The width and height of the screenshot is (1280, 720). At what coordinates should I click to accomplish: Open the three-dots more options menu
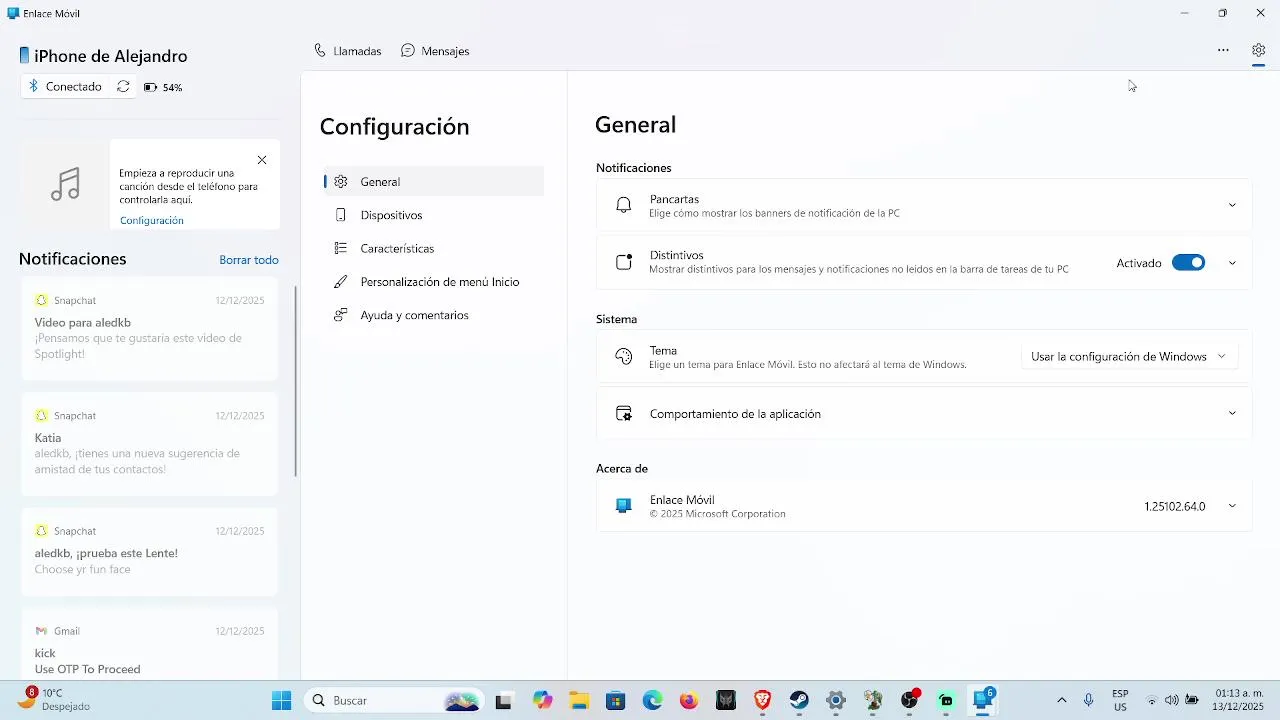tap(1223, 50)
